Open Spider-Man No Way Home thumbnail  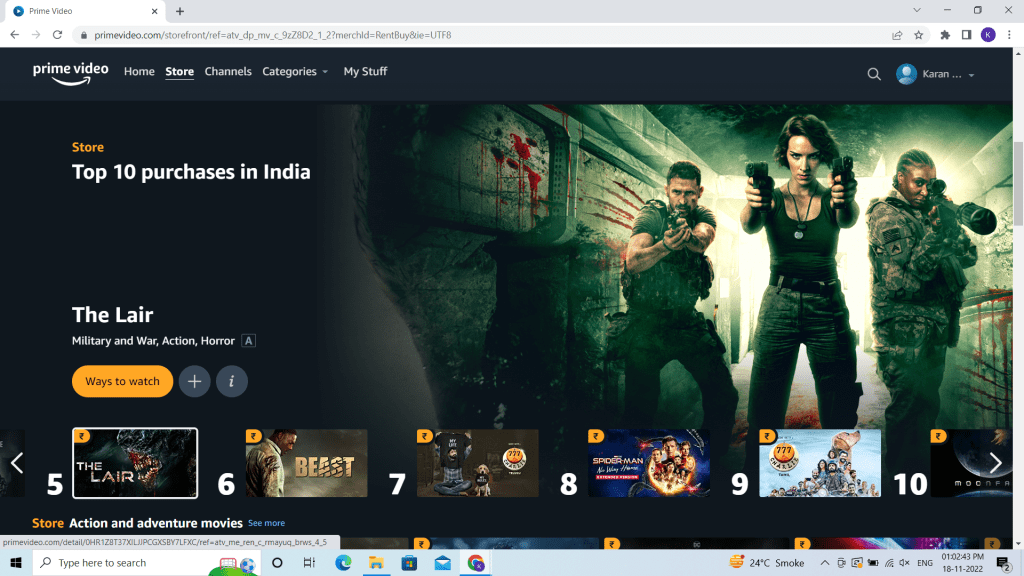point(648,463)
